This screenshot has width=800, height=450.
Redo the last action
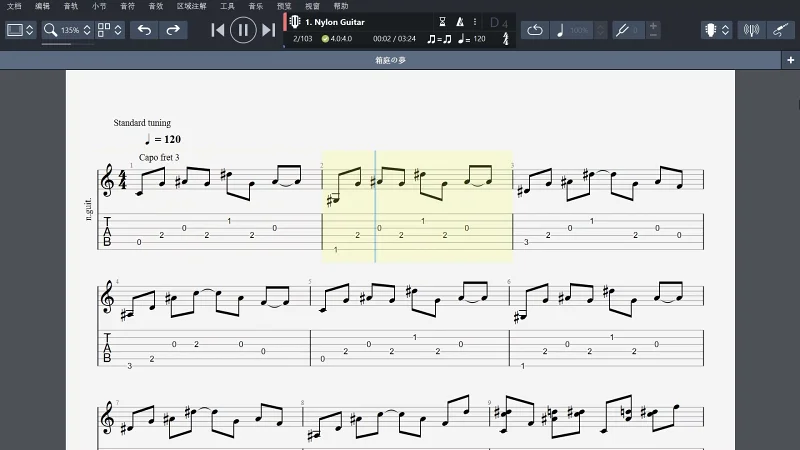(173, 30)
